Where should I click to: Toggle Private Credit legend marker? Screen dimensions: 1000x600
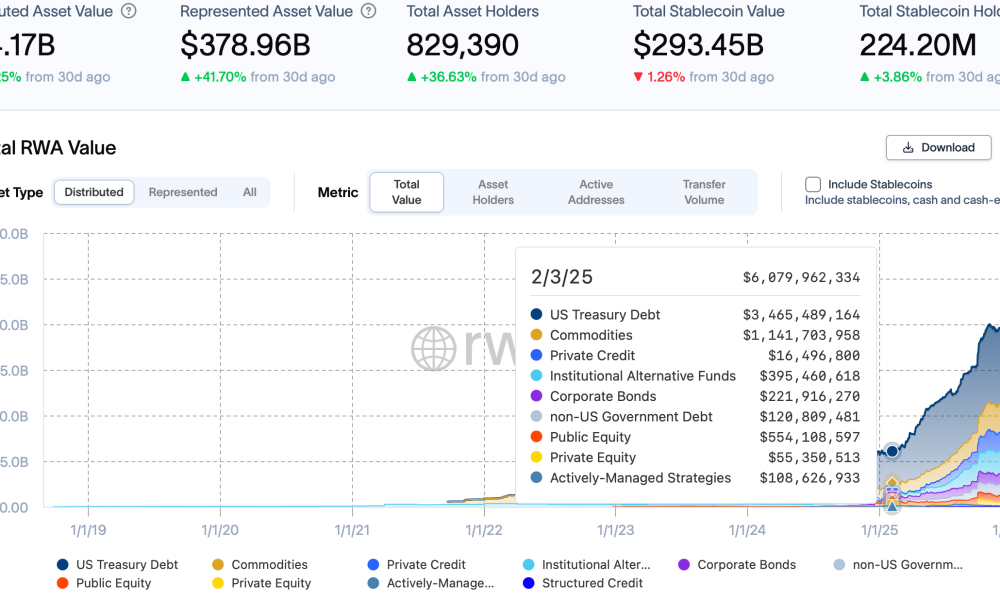point(373,565)
